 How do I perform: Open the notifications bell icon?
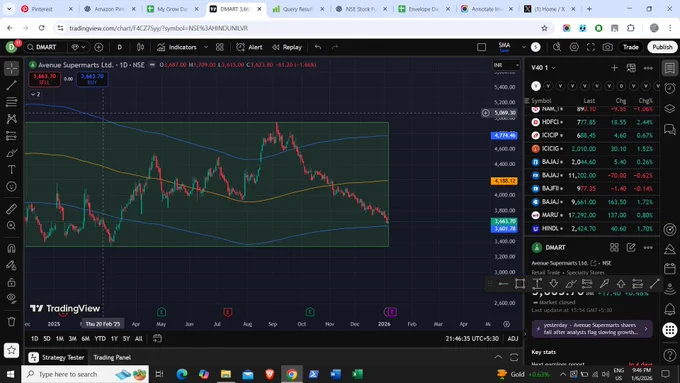pyautogui.click(x=670, y=309)
